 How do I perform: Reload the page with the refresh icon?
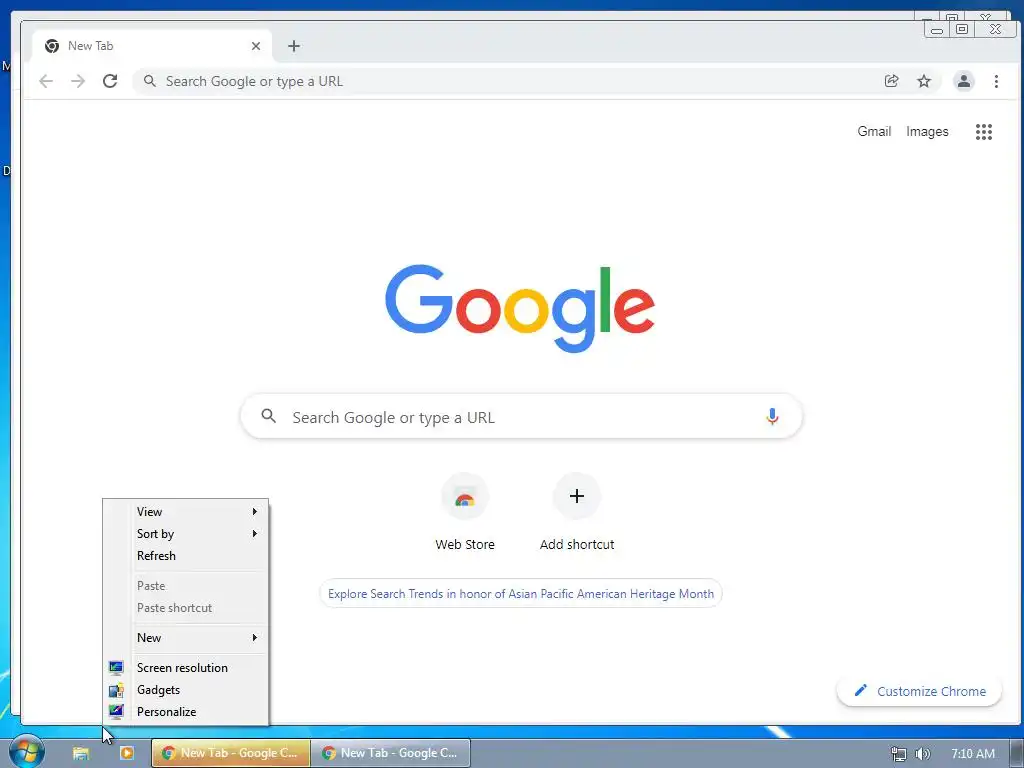(110, 81)
